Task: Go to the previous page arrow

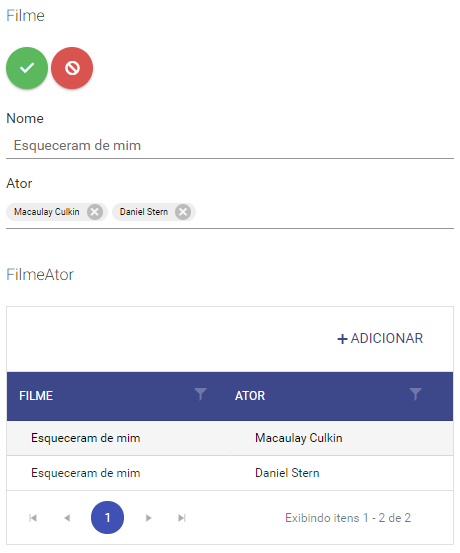Action: pos(67,518)
